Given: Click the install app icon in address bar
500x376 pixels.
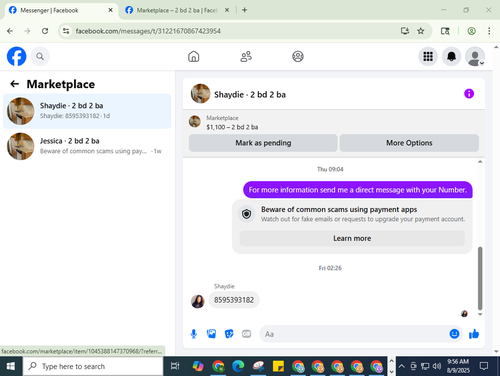Looking at the screenshot, I should click(x=405, y=31).
